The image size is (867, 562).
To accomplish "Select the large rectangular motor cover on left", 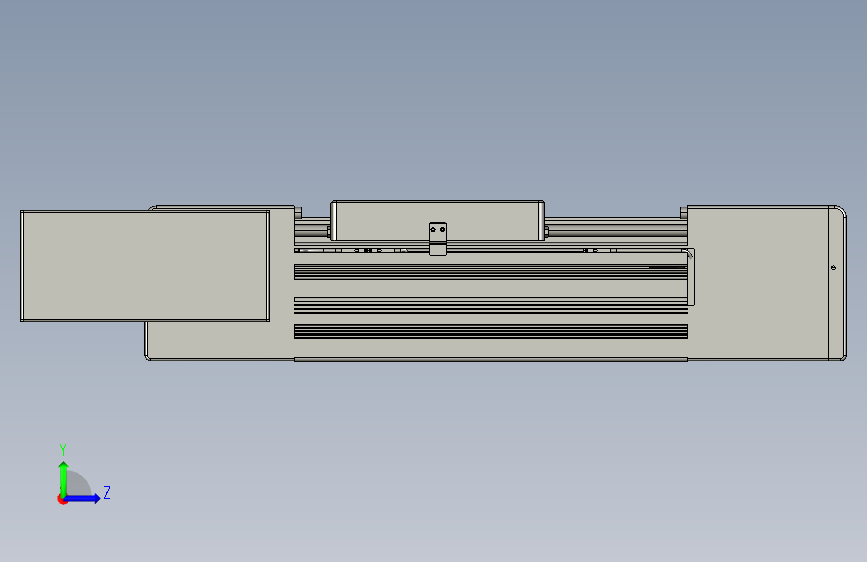I will (145, 266).
